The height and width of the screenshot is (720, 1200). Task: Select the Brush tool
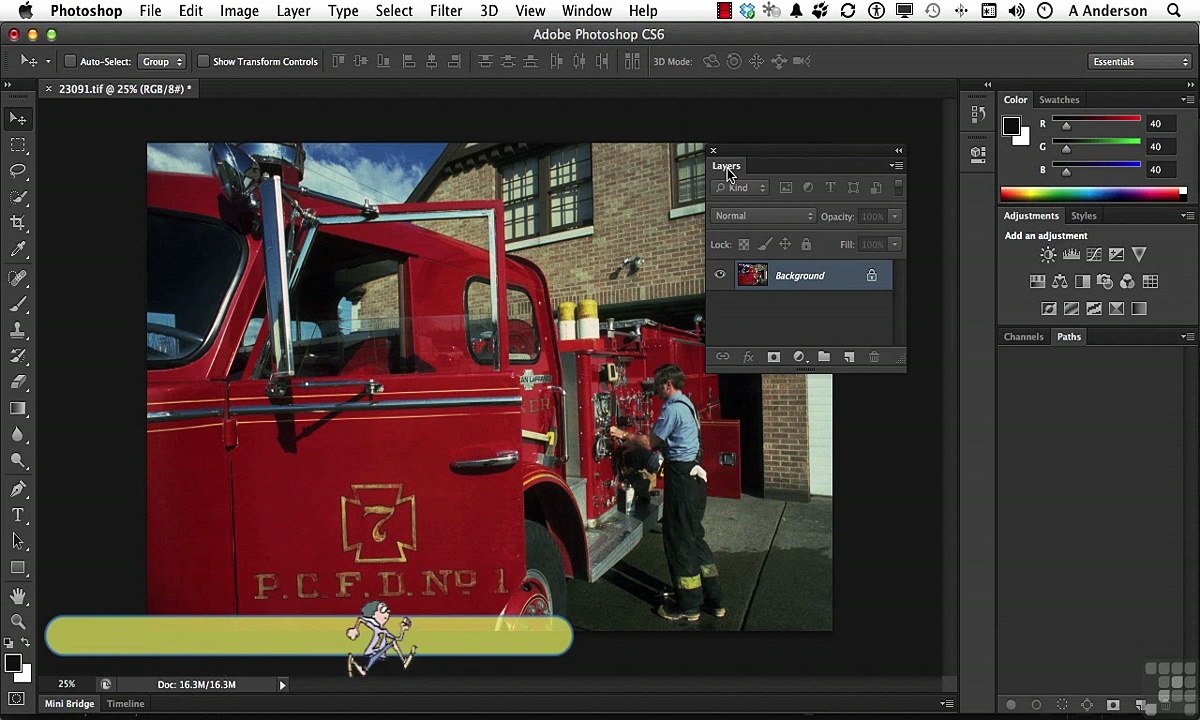coord(18,304)
